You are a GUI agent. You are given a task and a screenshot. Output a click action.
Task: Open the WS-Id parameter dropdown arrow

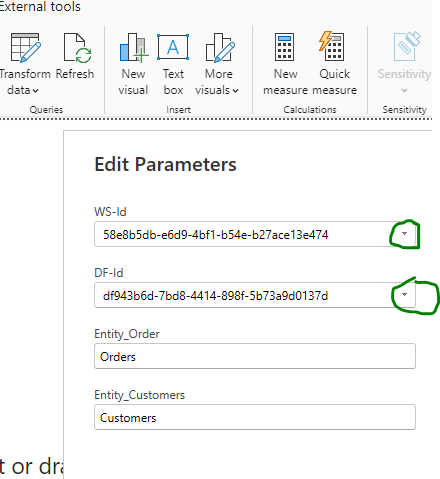pos(404,234)
